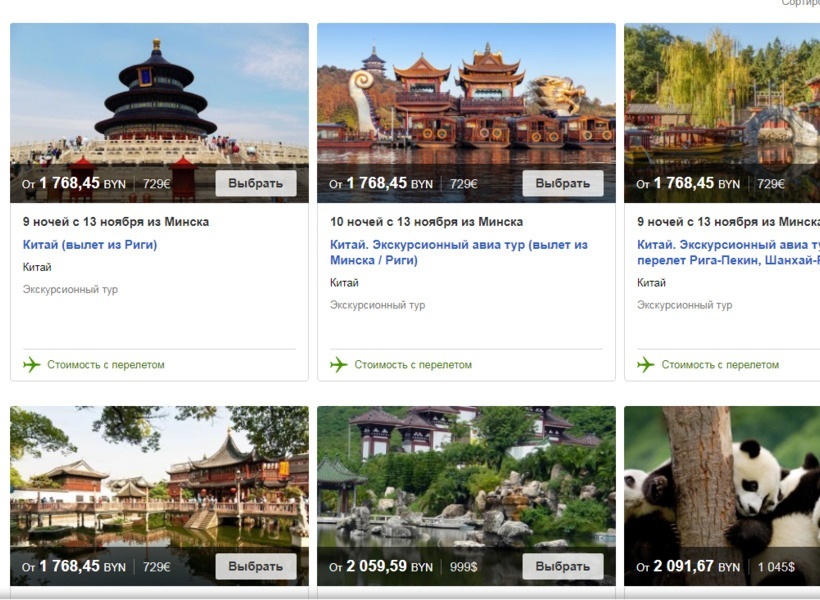Open the Китай (вылет из Риги) tour link
The image size is (820, 600).
click(x=90, y=245)
